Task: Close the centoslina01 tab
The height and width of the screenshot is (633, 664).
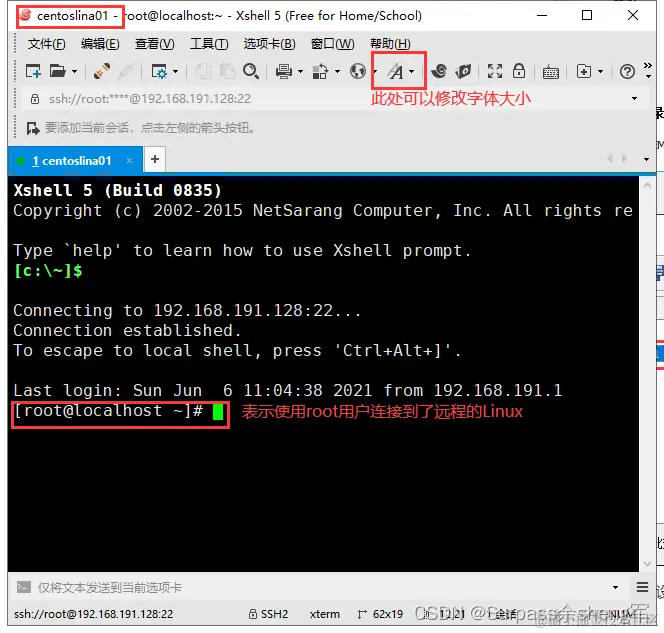Action: (x=129, y=160)
